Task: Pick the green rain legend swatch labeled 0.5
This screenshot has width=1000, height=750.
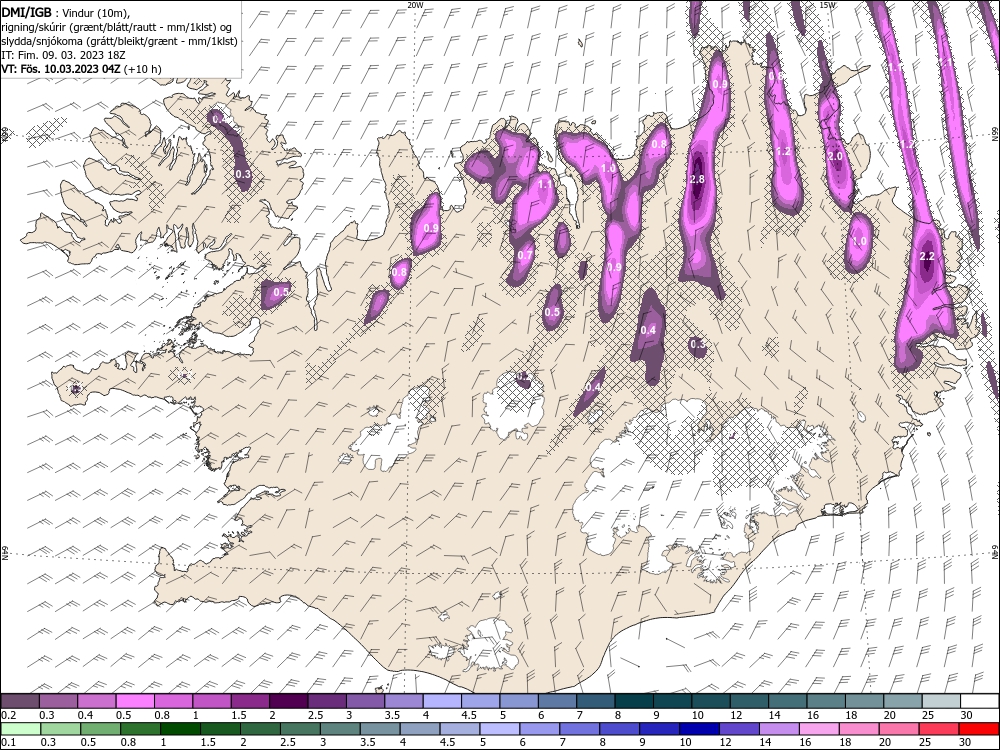Action: pyautogui.click(x=101, y=729)
